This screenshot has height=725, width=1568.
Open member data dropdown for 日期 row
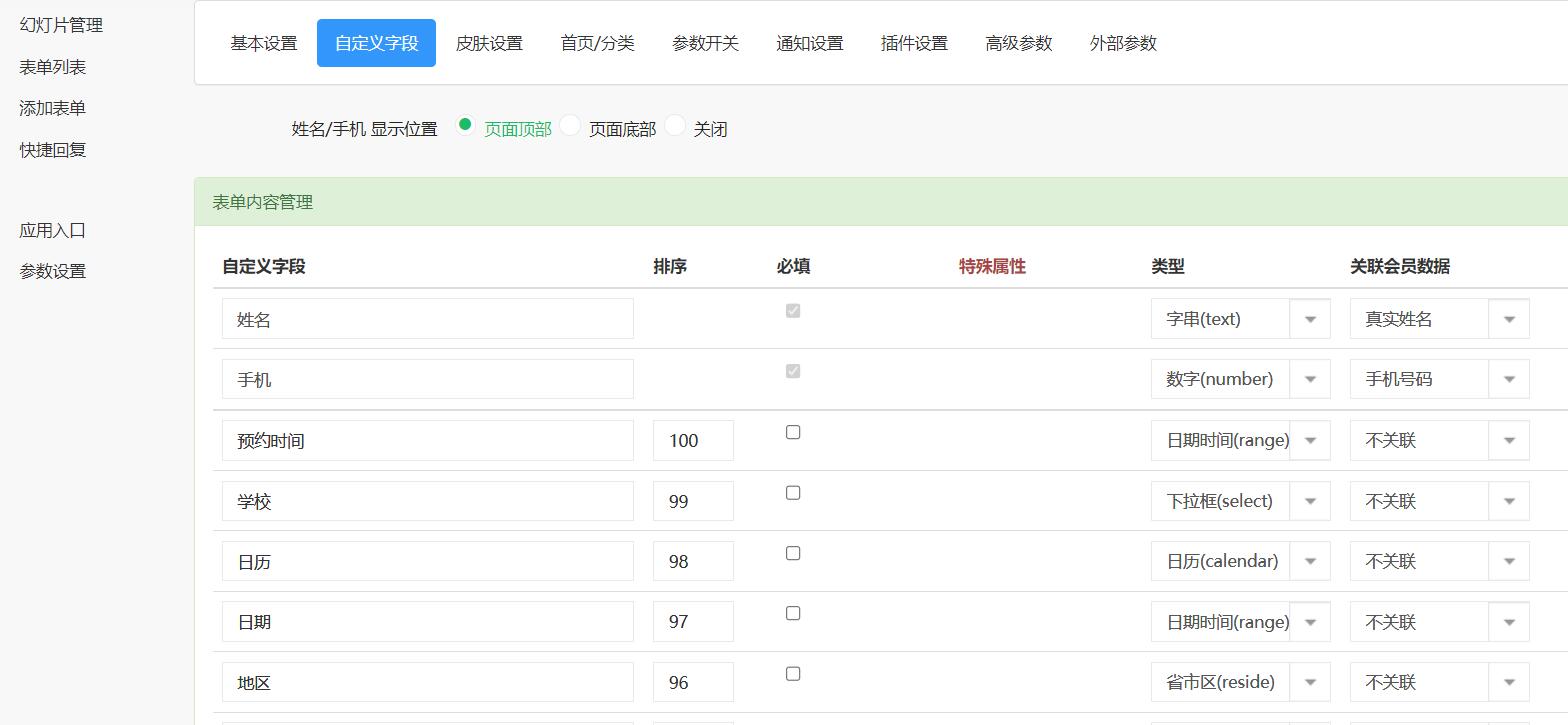coord(1440,622)
